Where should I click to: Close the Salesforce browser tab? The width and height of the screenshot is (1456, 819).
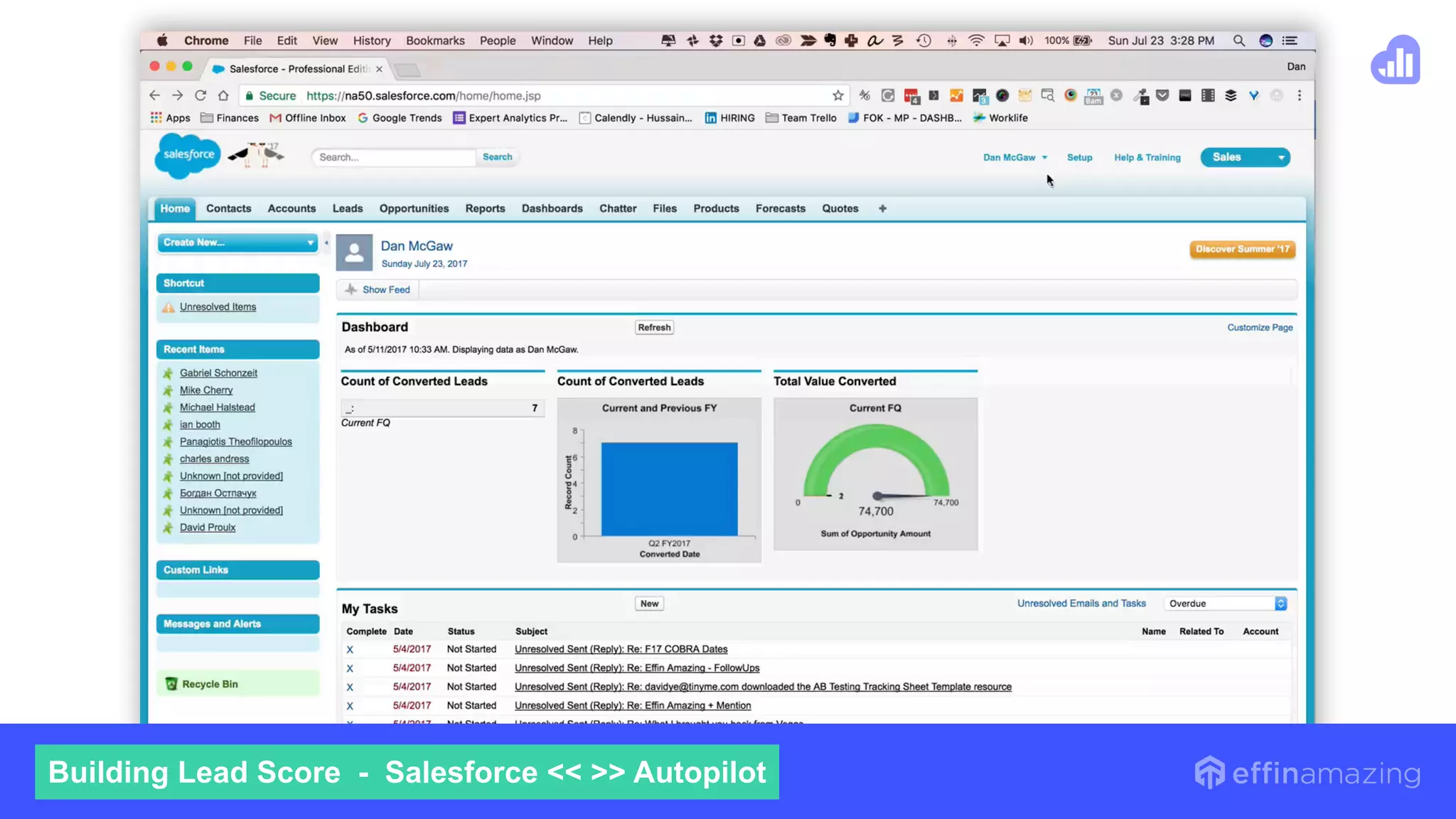pyautogui.click(x=379, y=69)
